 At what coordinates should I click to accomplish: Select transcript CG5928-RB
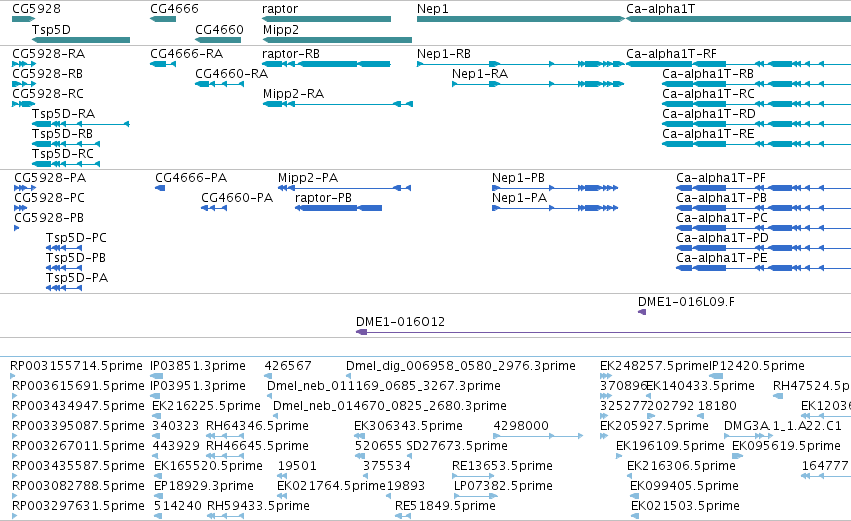pyautogui.click(x=47, y=74)
